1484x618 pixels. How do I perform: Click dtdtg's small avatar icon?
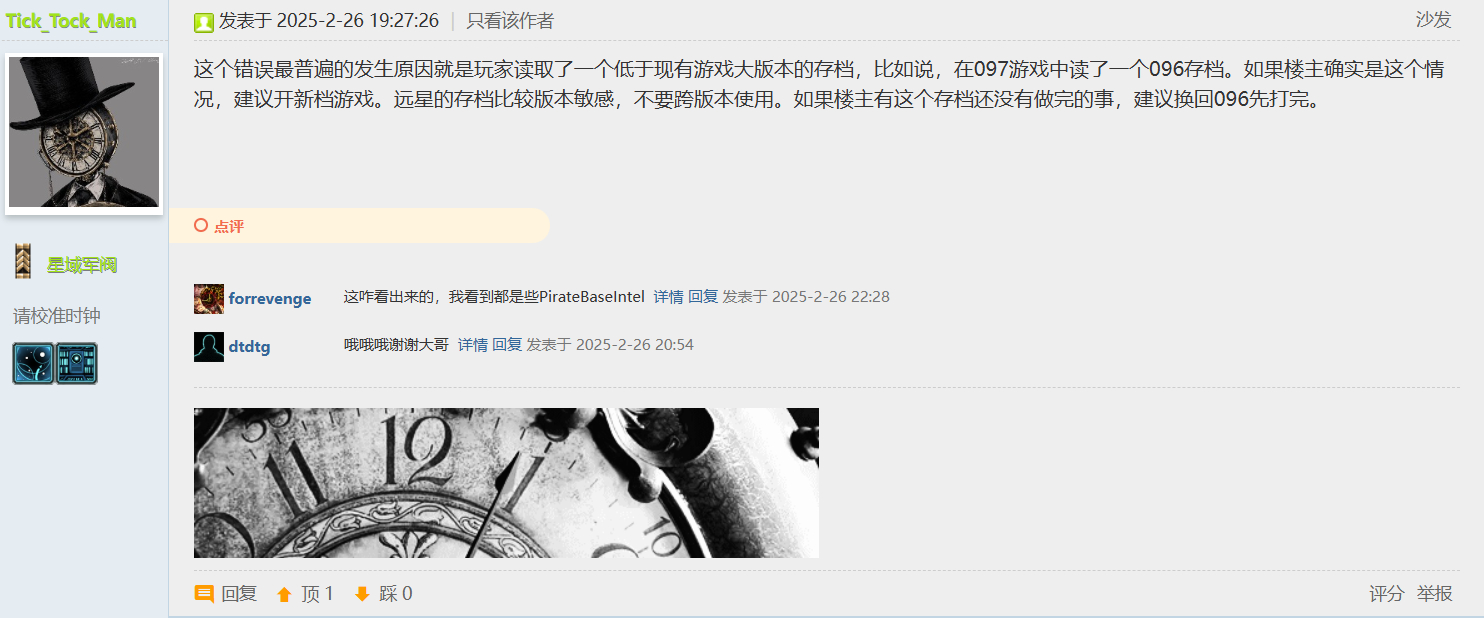coord(209,347)
